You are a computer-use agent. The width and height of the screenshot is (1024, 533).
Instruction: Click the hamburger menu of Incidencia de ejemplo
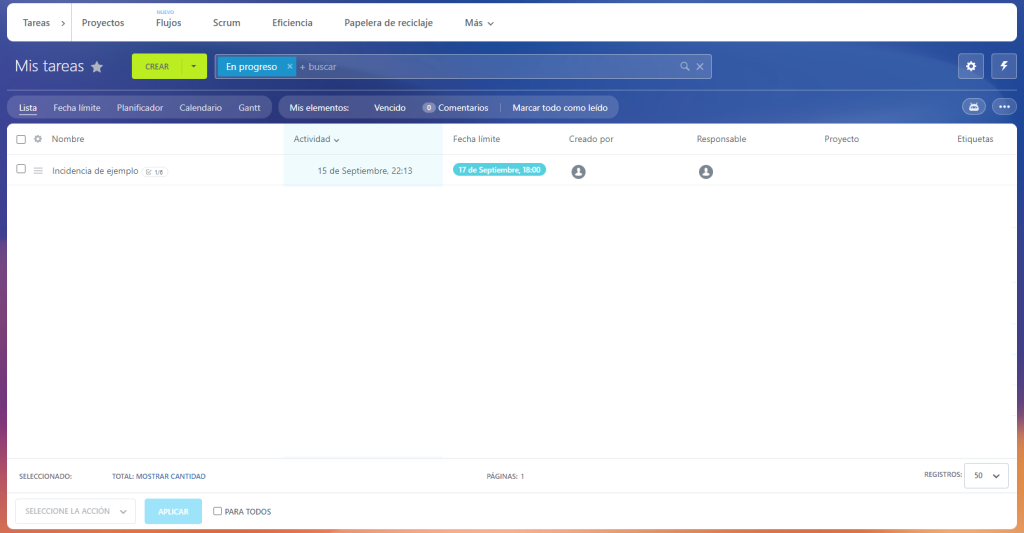(38, 171)
